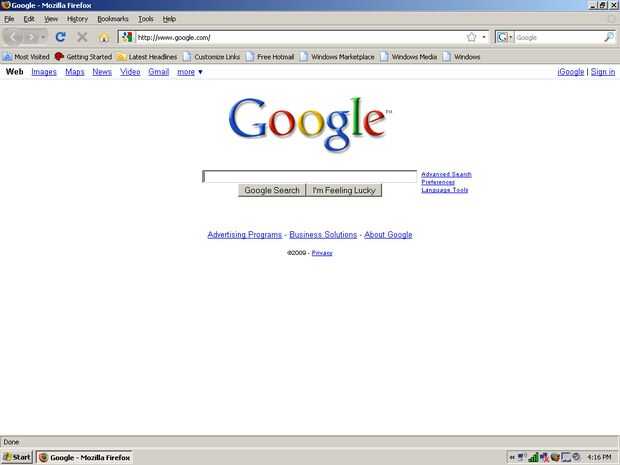Click the Firefox icon in title bar

tap(6, 6)
